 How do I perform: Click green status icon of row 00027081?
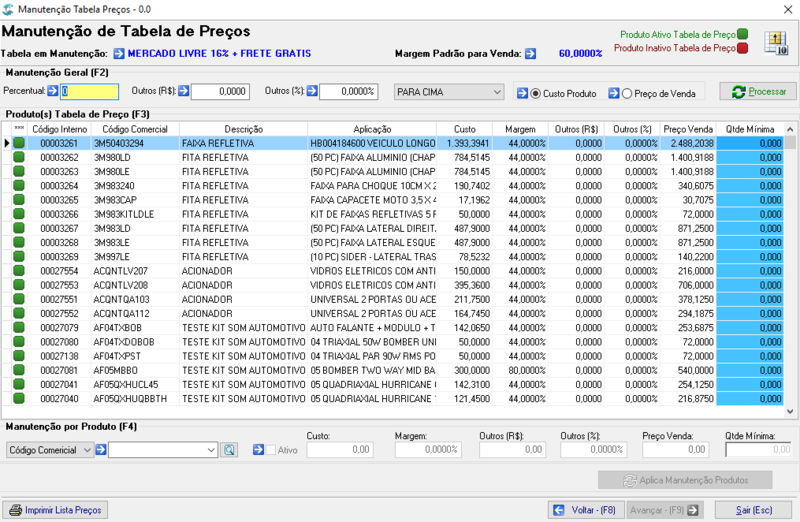pos(19,370)
